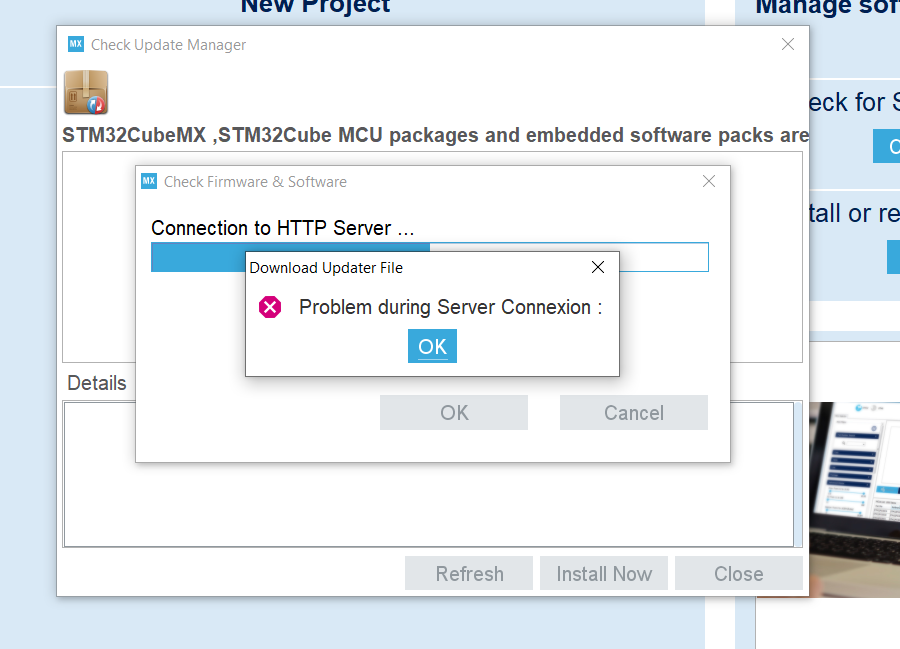Click the MX icon in Check Update Manager title
This screenshot has width=900, height=649.
(x=76, y=44)
